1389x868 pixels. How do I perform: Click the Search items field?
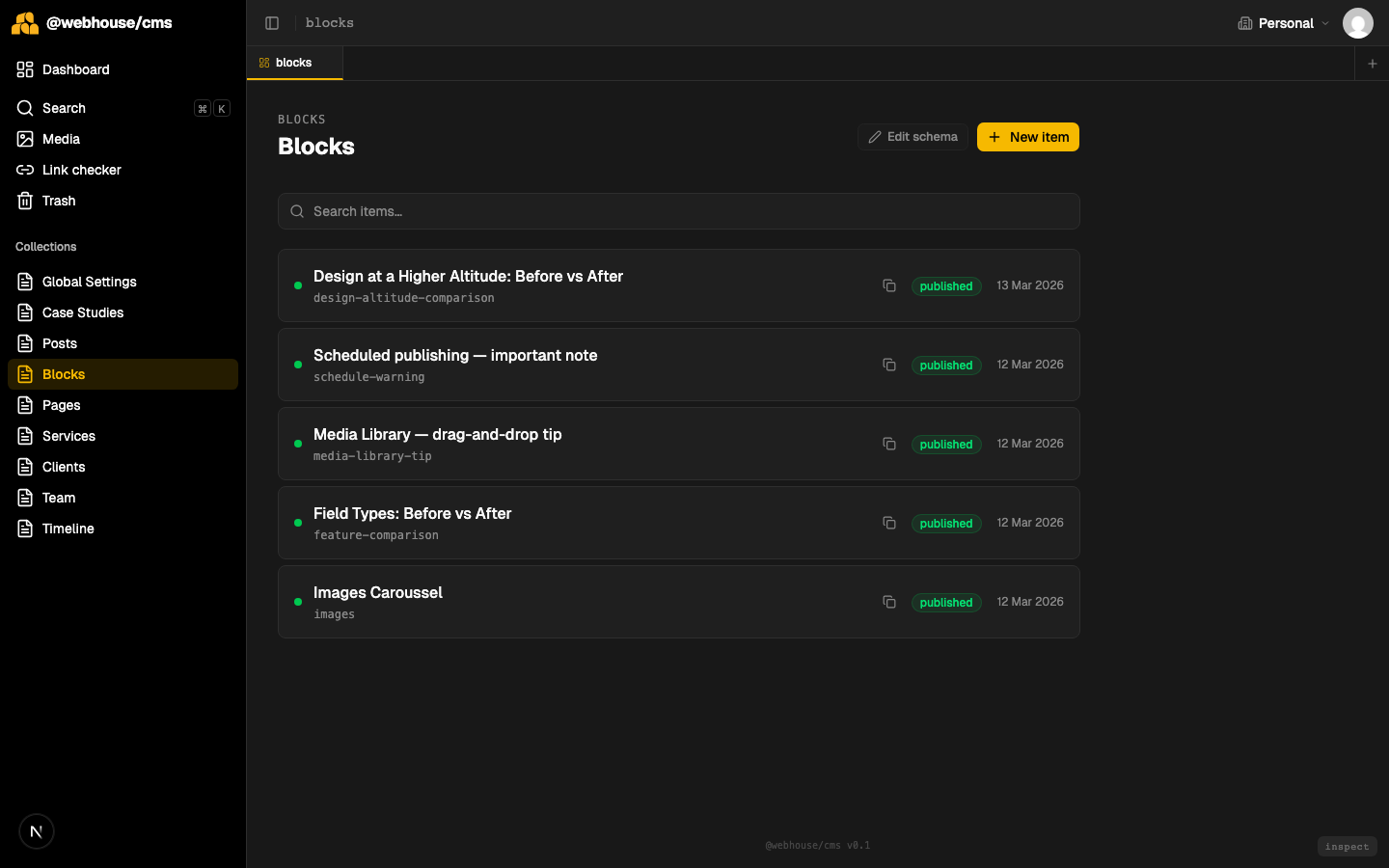[x=678, y=211]
